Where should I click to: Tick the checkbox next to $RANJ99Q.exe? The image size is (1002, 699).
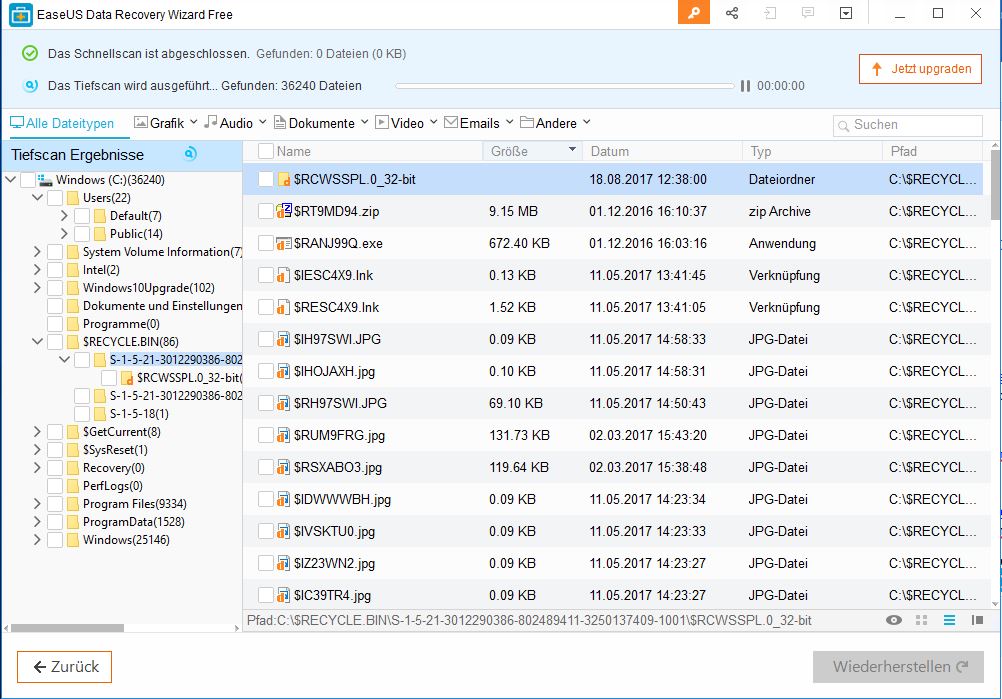(x=265, y=243)
